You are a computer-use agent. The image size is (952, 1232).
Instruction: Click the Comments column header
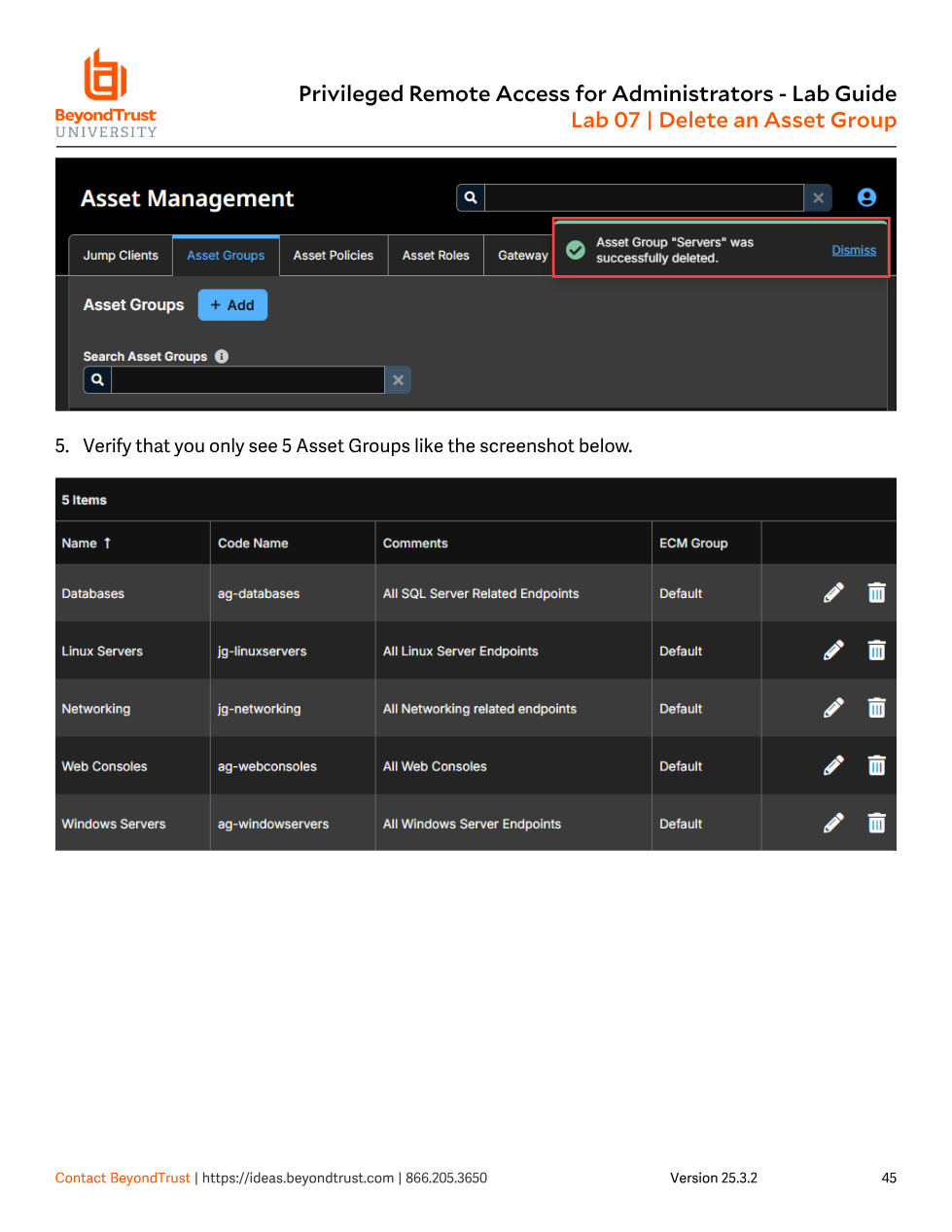click(415, 543)
